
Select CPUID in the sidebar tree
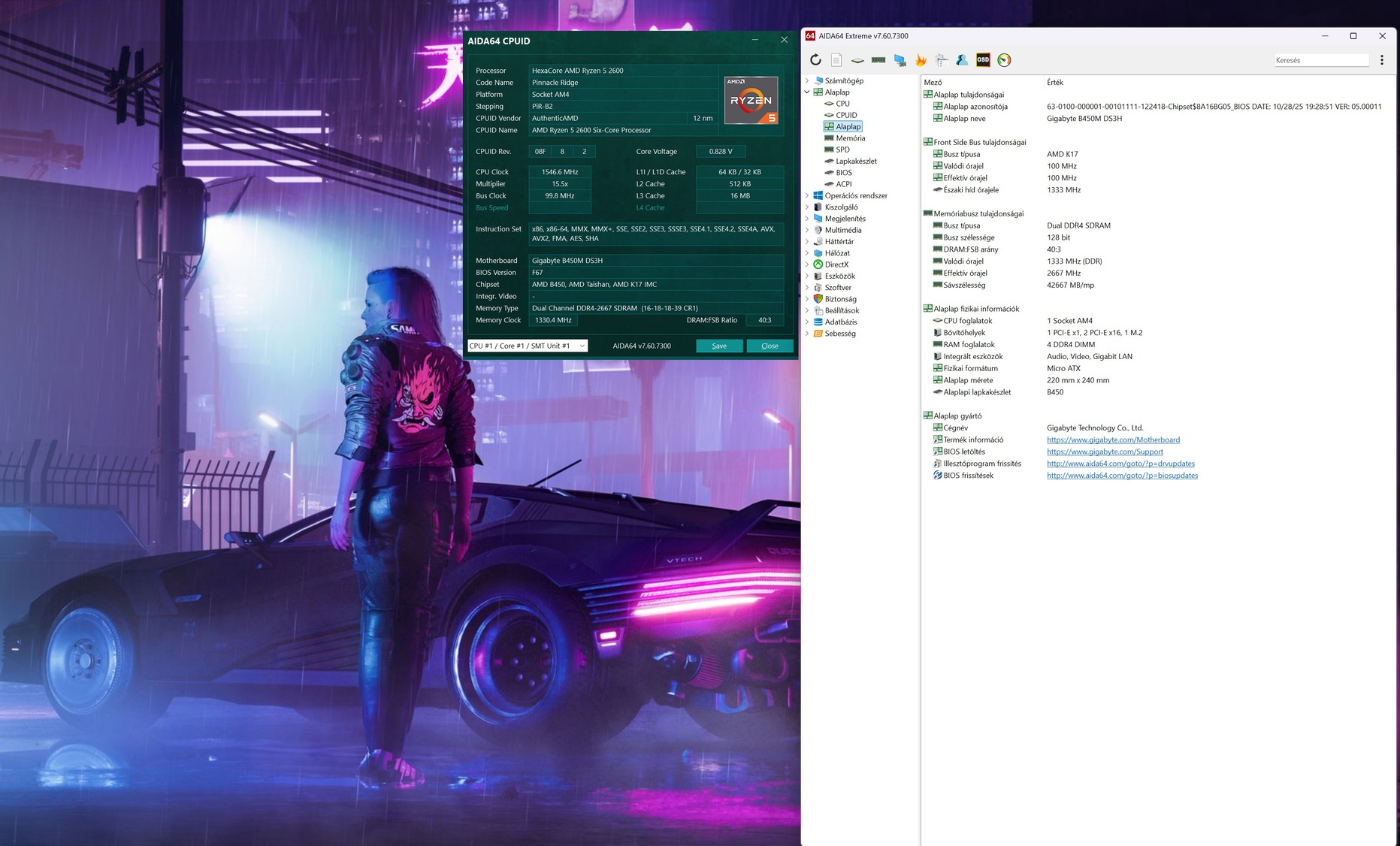coord(846,115)
